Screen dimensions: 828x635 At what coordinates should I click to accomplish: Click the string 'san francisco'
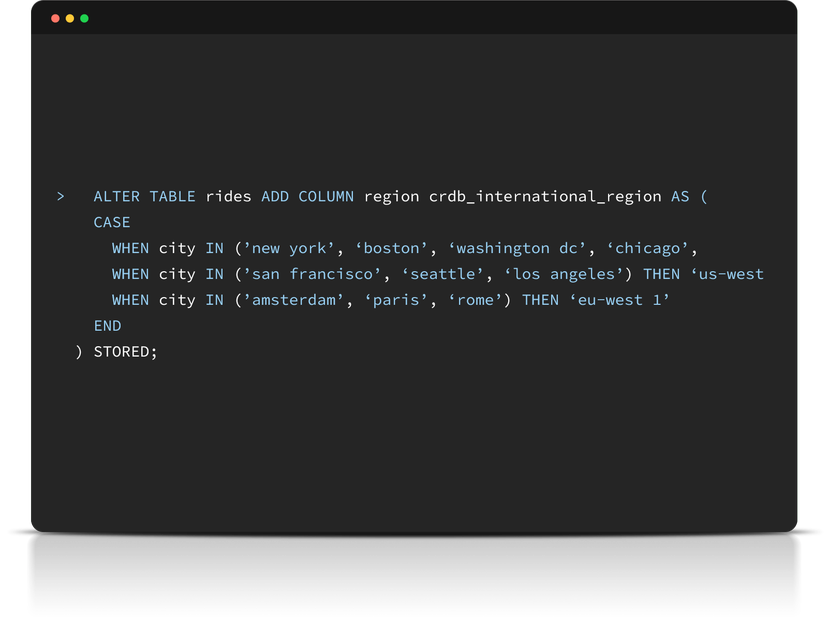pos(316,274)
